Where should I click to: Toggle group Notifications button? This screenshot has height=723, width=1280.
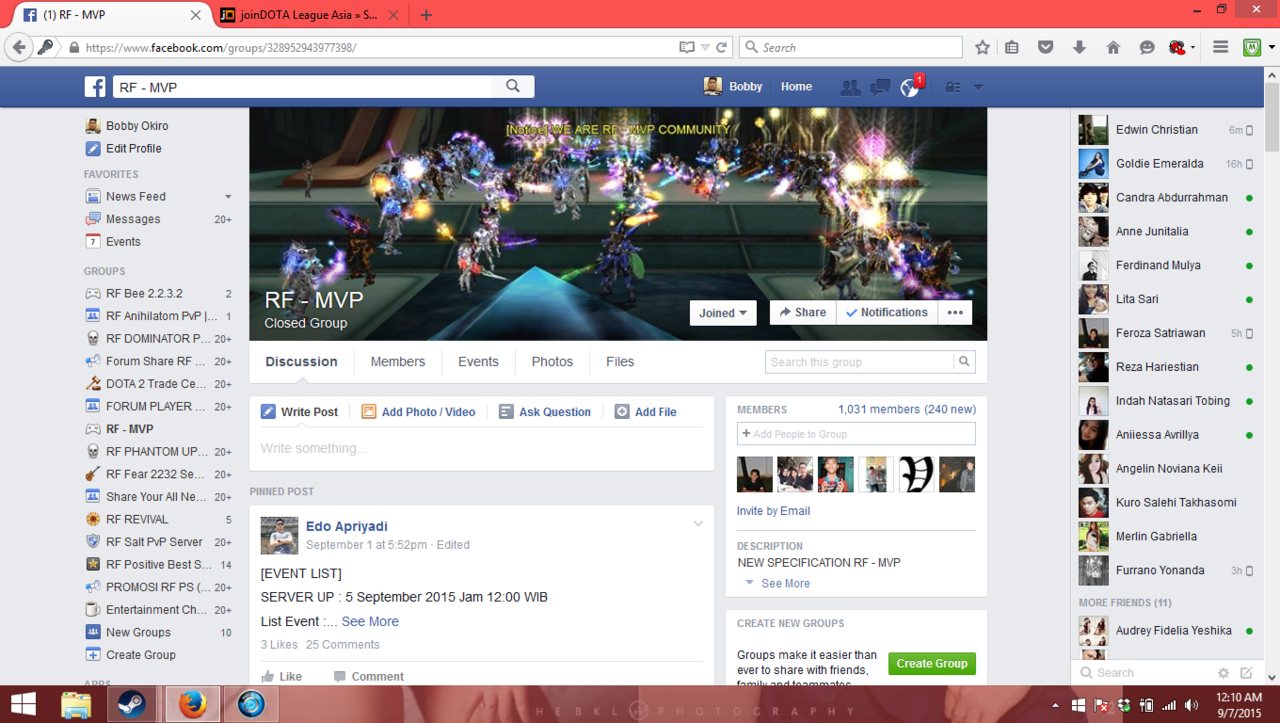[886, 313]
